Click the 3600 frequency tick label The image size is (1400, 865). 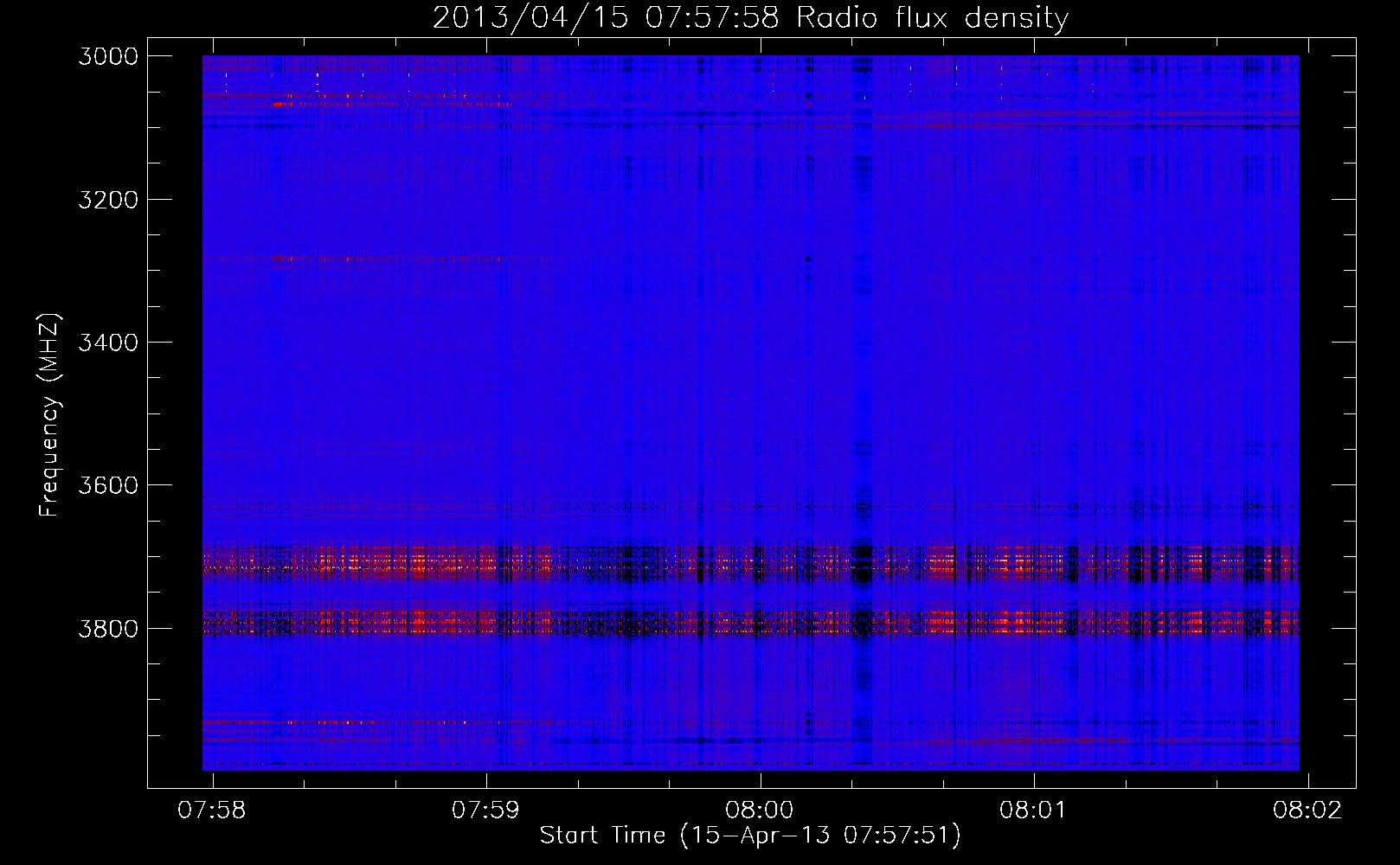[x=108, y=485]
